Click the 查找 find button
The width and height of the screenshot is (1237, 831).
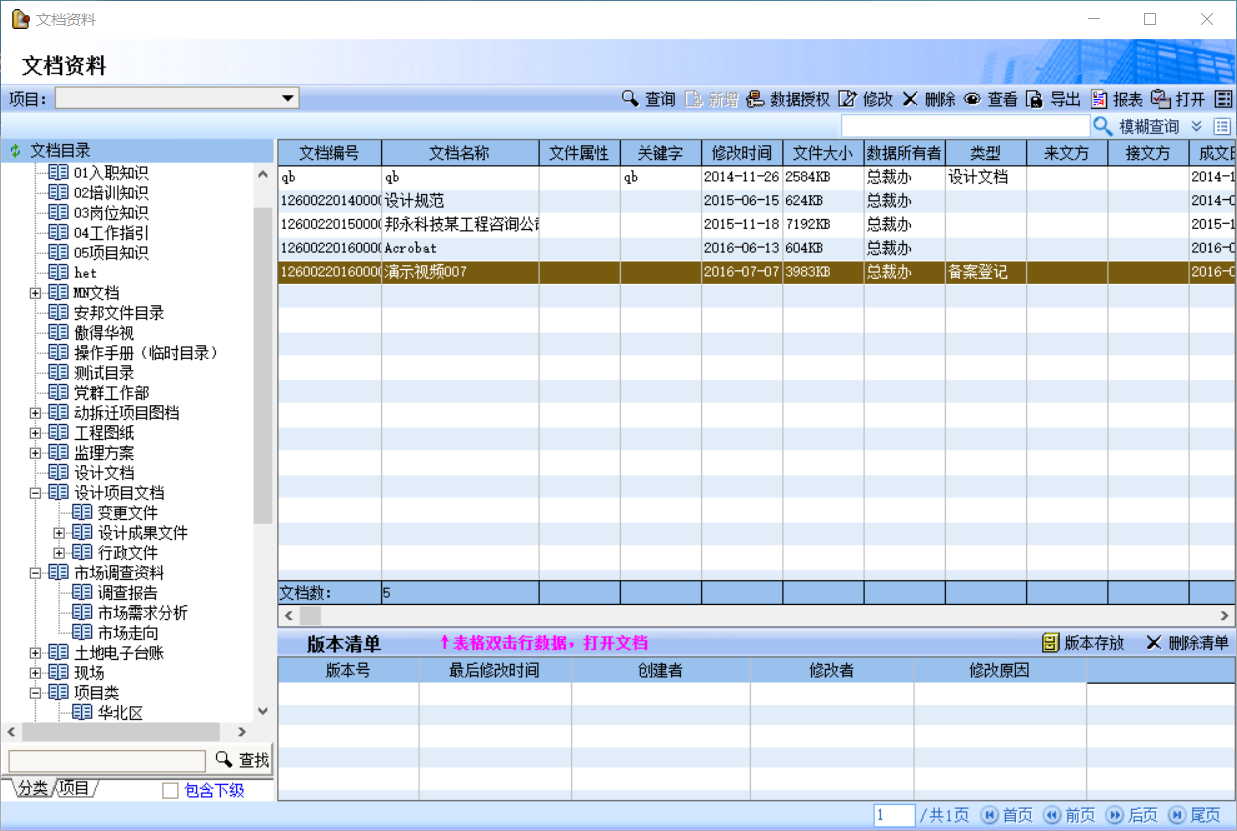tap(242, 760)
